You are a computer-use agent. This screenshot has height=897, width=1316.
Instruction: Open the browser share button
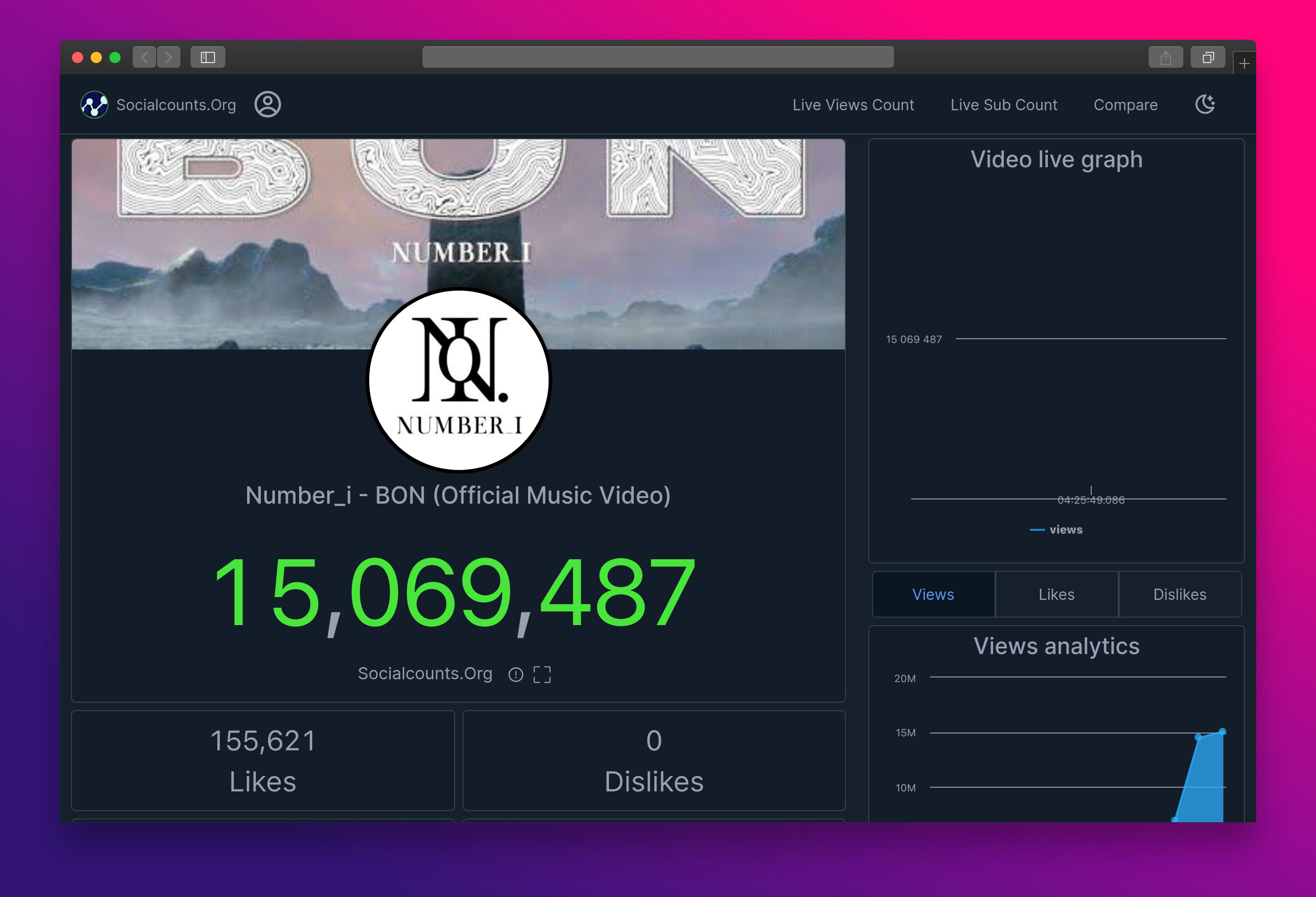[1166, 57]
